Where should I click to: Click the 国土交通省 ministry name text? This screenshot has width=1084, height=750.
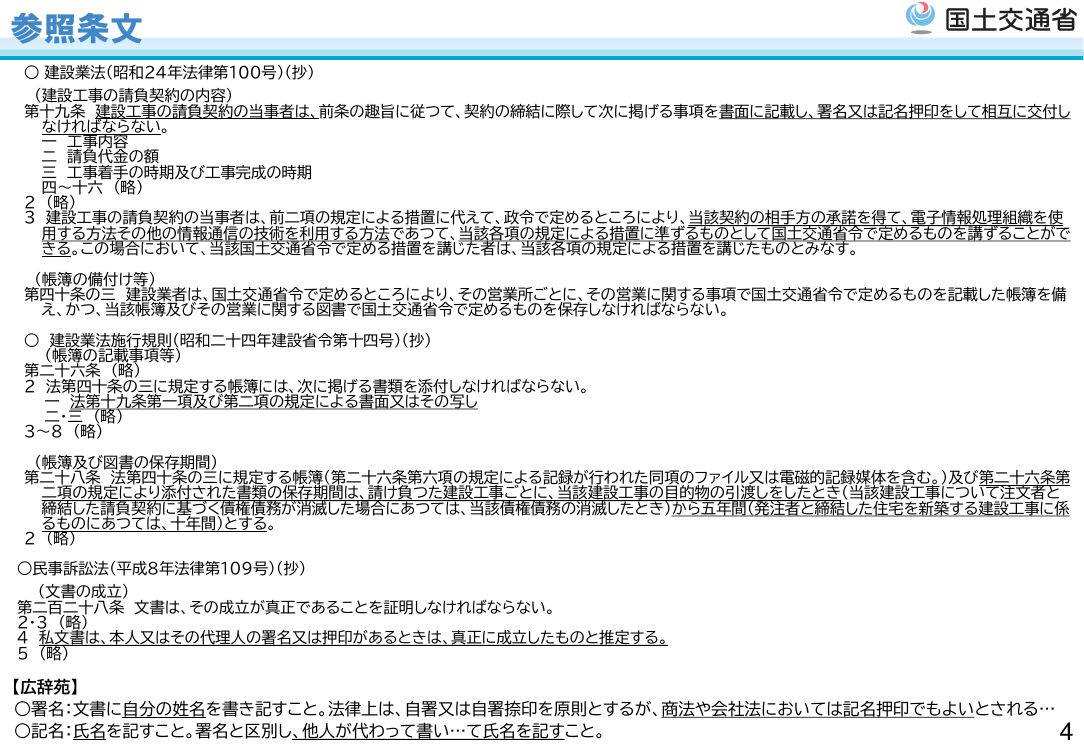[x=1010, y=19]
